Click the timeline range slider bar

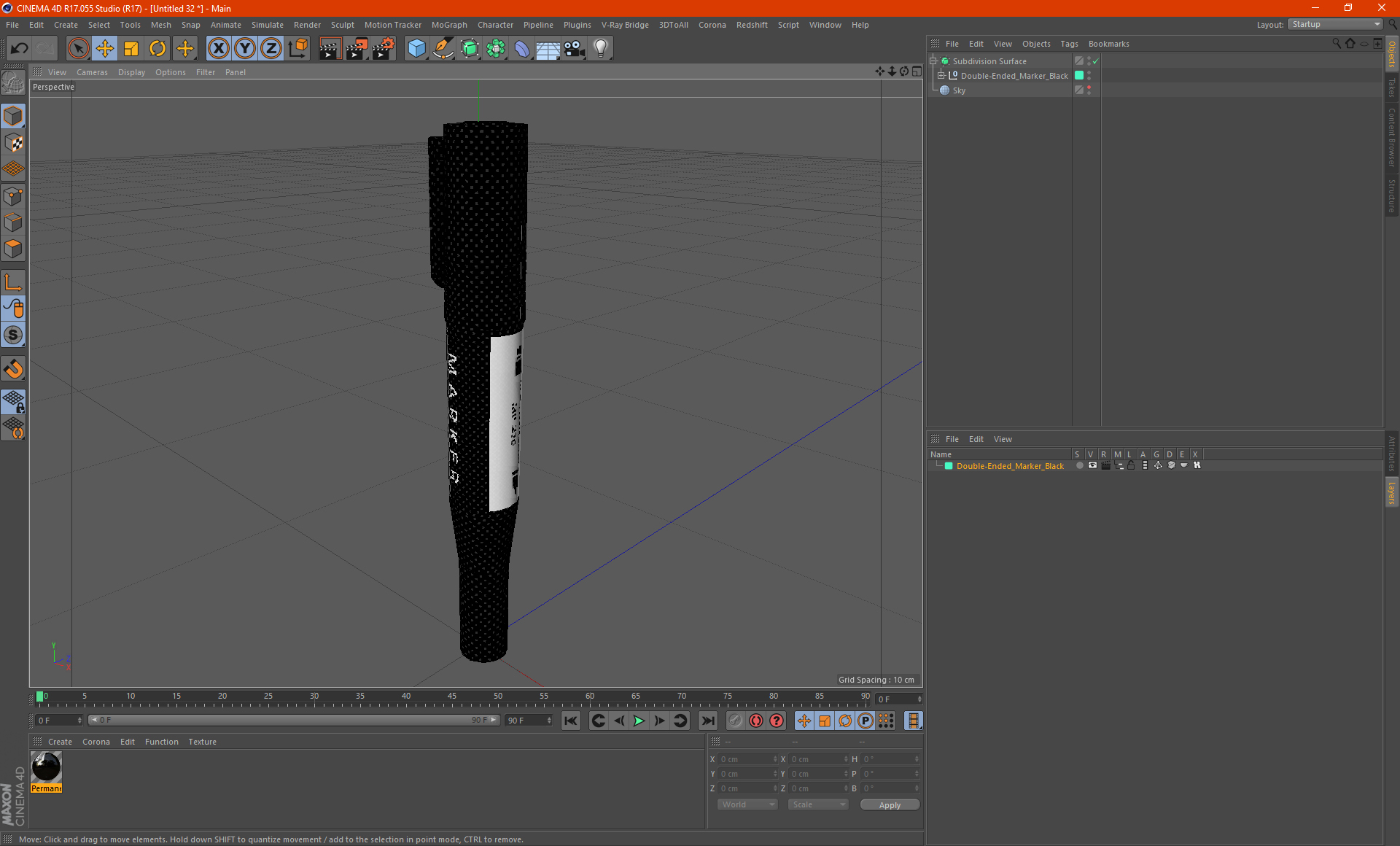293,720
